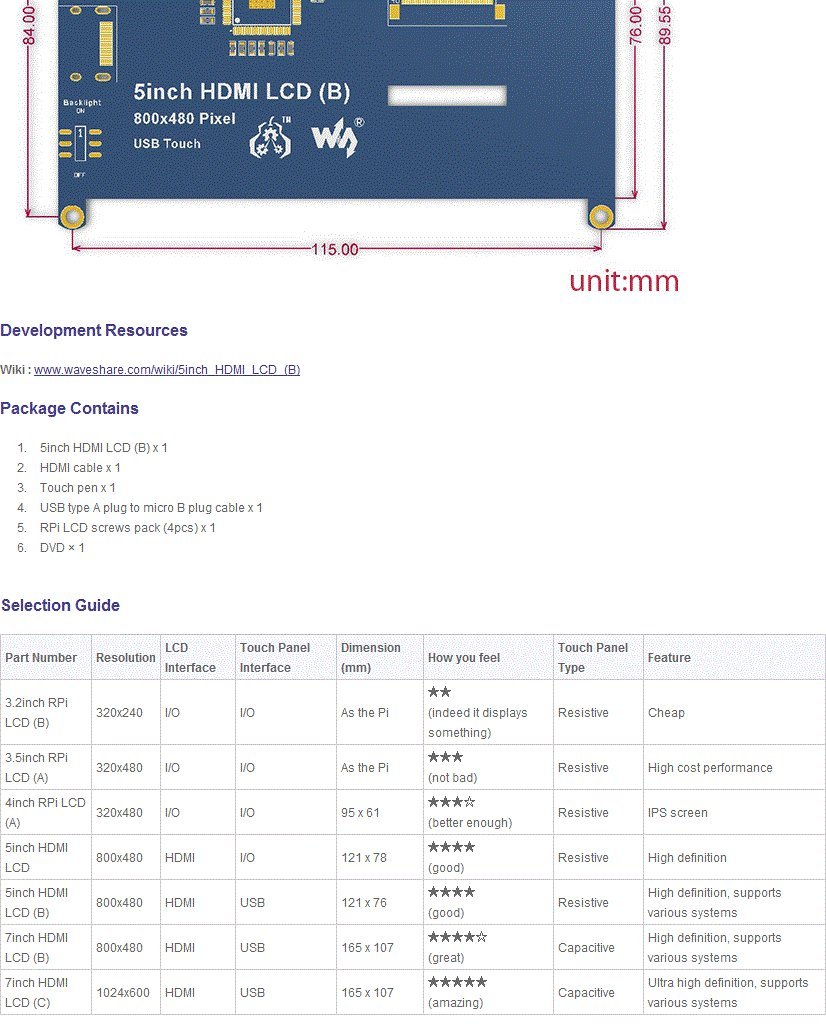The height and width of the screenshot is (1024, 826).
Task: Click the Raspberry Pi logo on the board
Action: click(x=270, y=137)
